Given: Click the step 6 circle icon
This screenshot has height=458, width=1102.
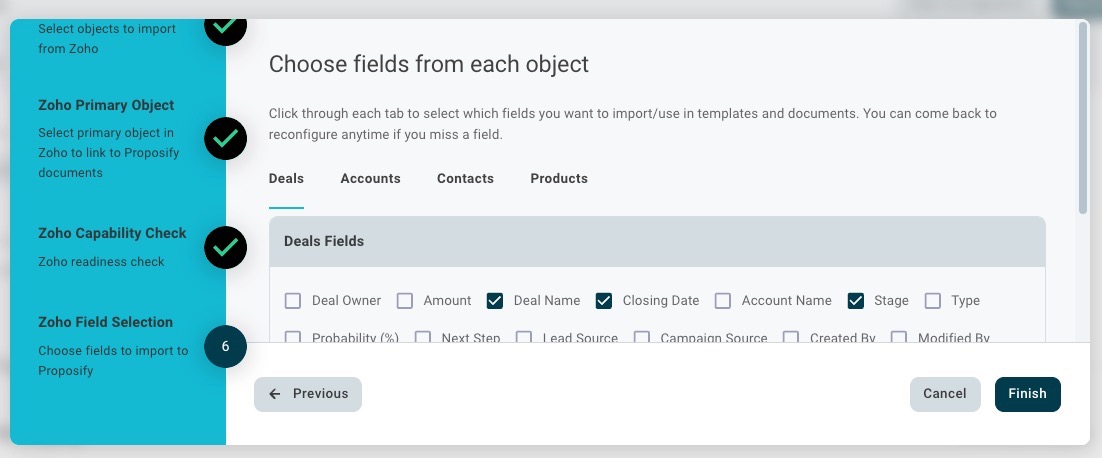Looking at the screenshot, I should pos(225,346).
